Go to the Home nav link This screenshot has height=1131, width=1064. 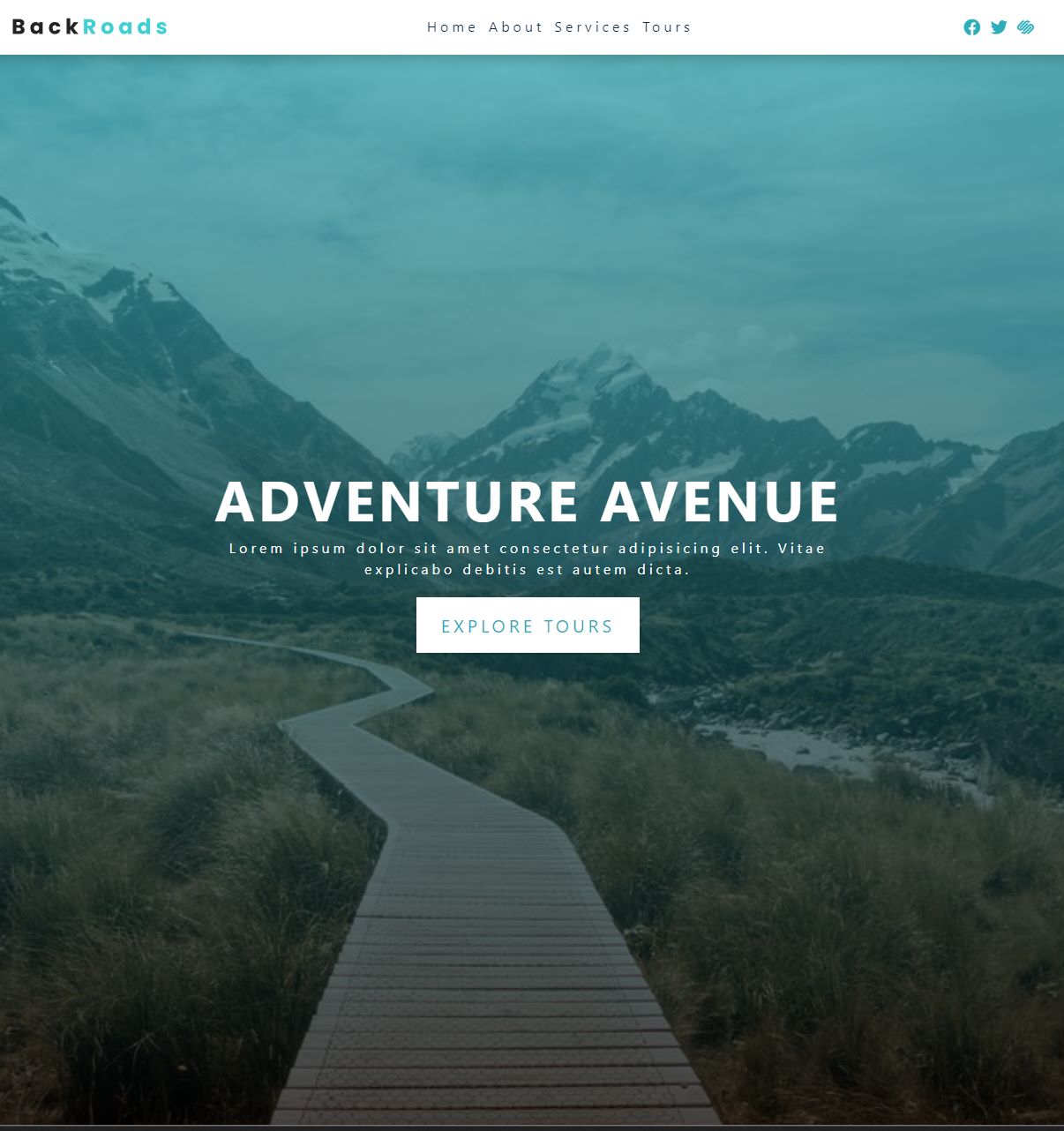452,27
